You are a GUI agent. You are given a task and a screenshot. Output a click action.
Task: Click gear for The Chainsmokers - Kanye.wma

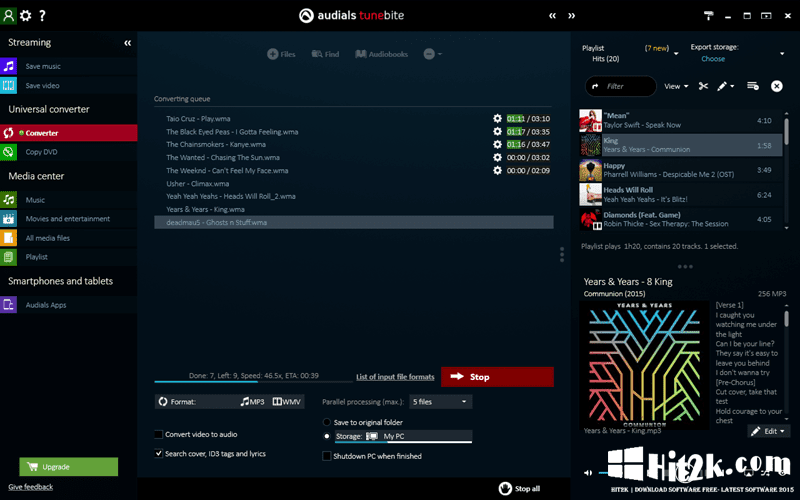(497, 144)
